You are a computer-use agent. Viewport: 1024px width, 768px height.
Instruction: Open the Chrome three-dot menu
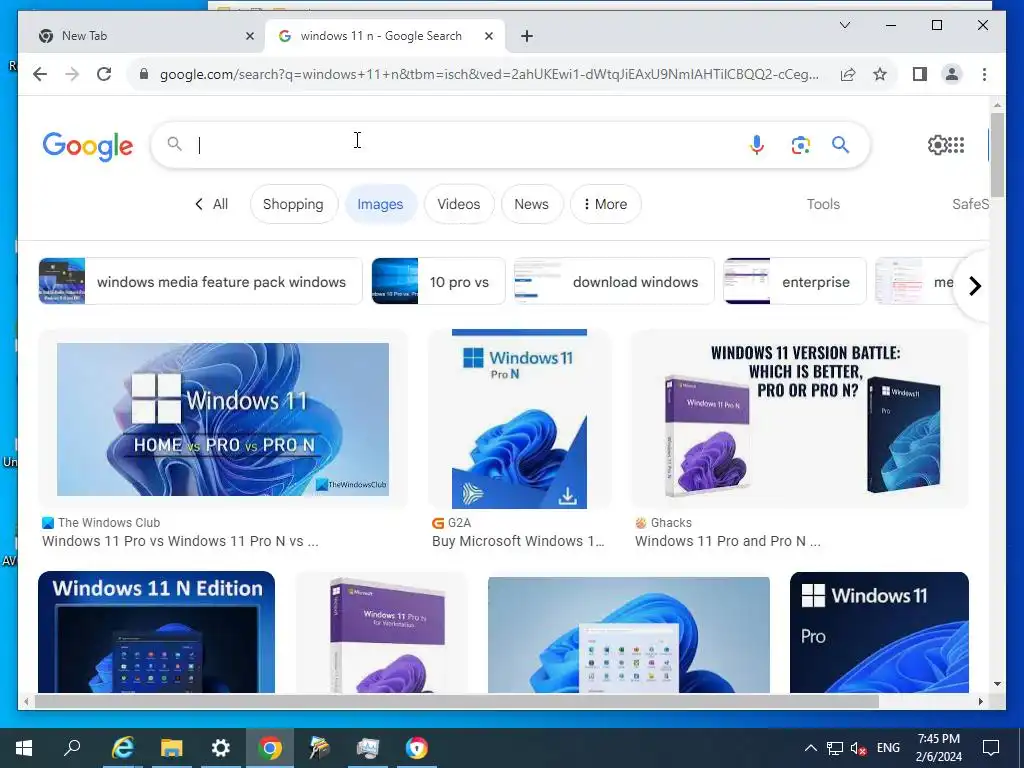coord(984,74)
